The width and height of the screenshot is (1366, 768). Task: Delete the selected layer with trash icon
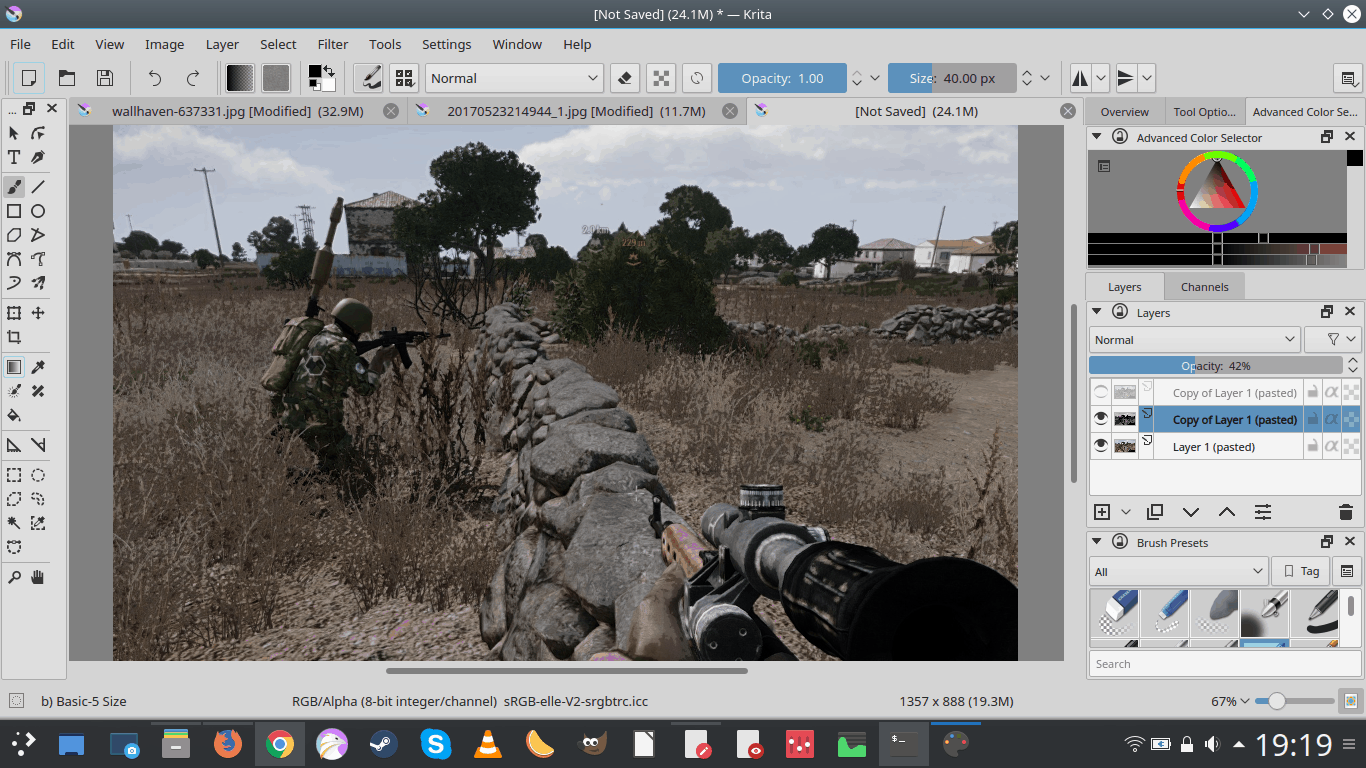pos(1345,512)
